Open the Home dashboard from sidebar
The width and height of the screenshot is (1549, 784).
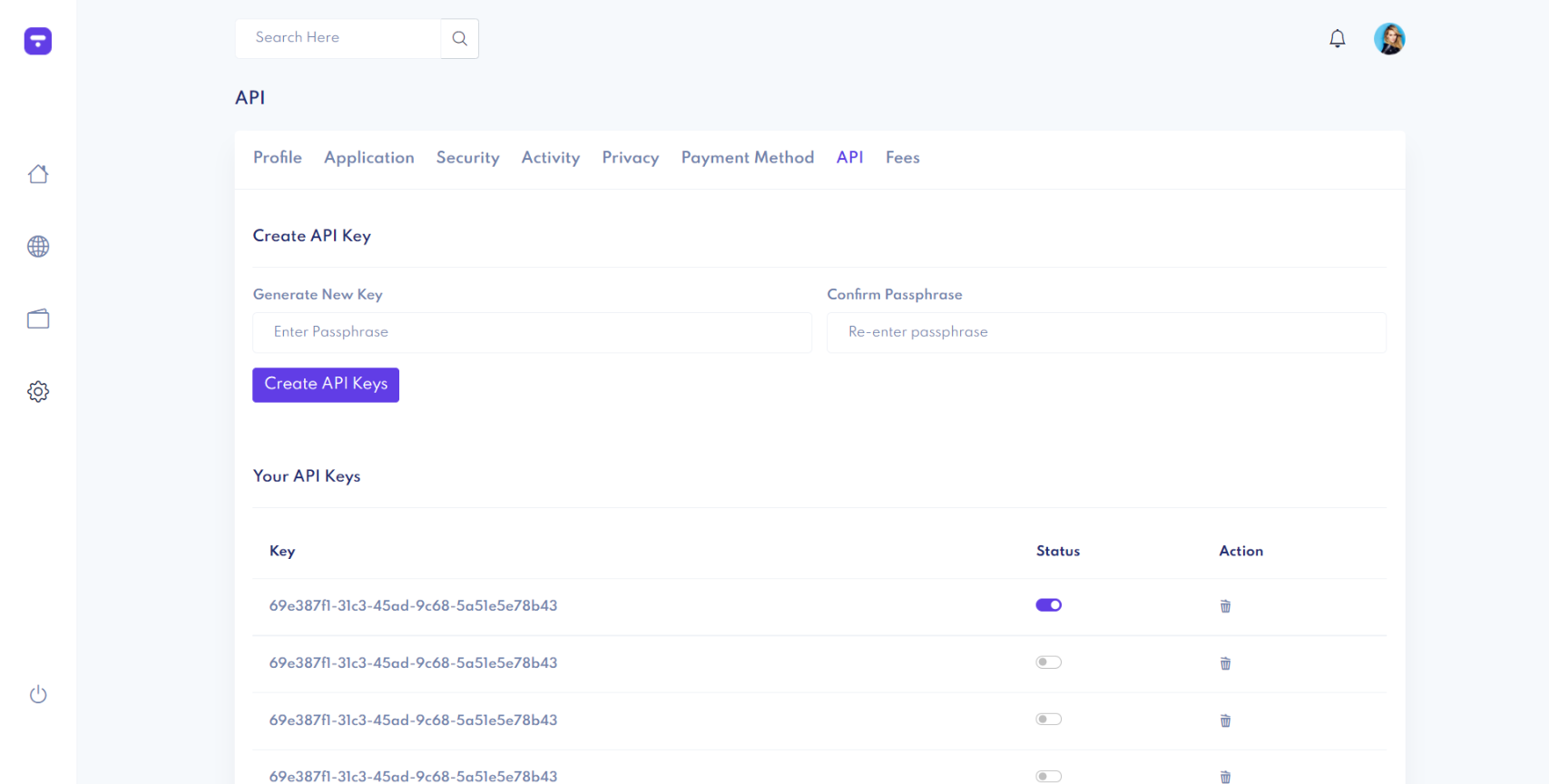pyautogui.click(x=38, y=174)
